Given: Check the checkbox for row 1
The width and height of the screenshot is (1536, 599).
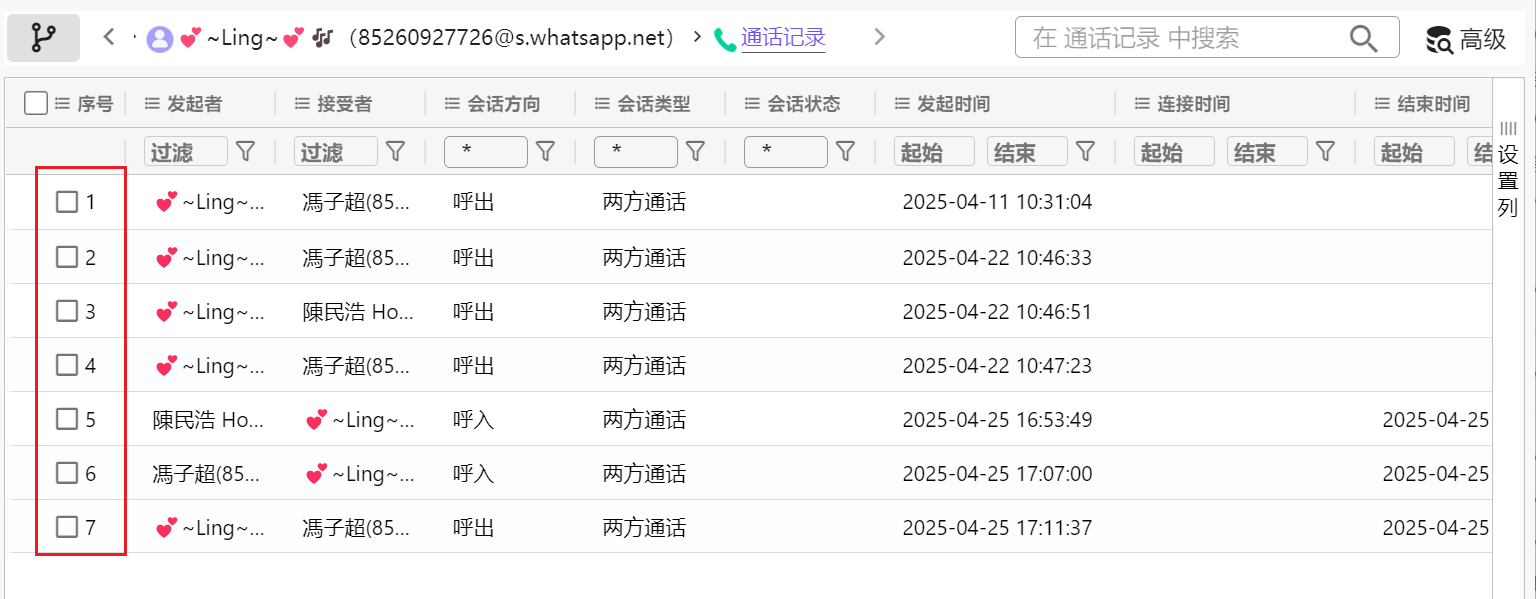Looking at the screenshot, I should [67, 202].
